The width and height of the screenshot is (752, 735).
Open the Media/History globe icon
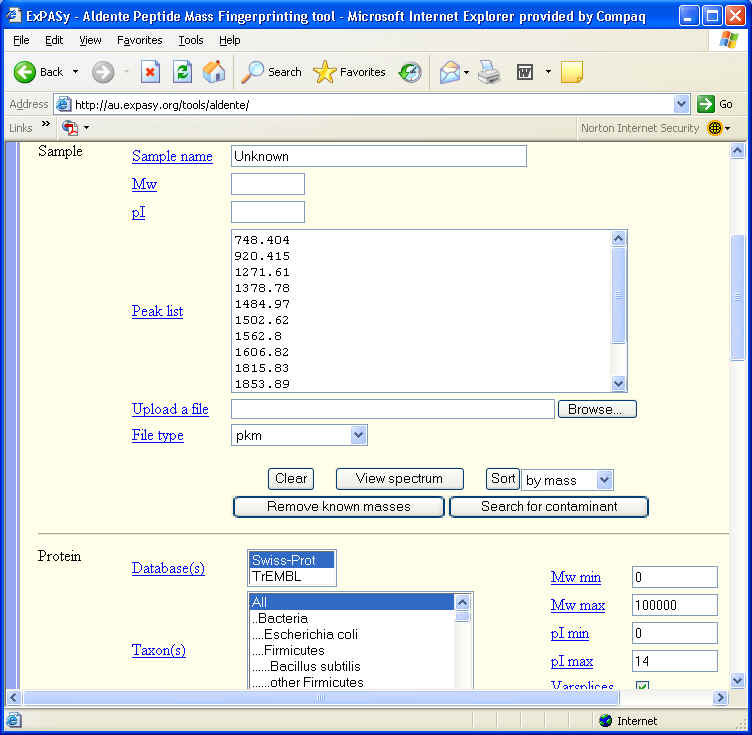(x=410, y=72)
